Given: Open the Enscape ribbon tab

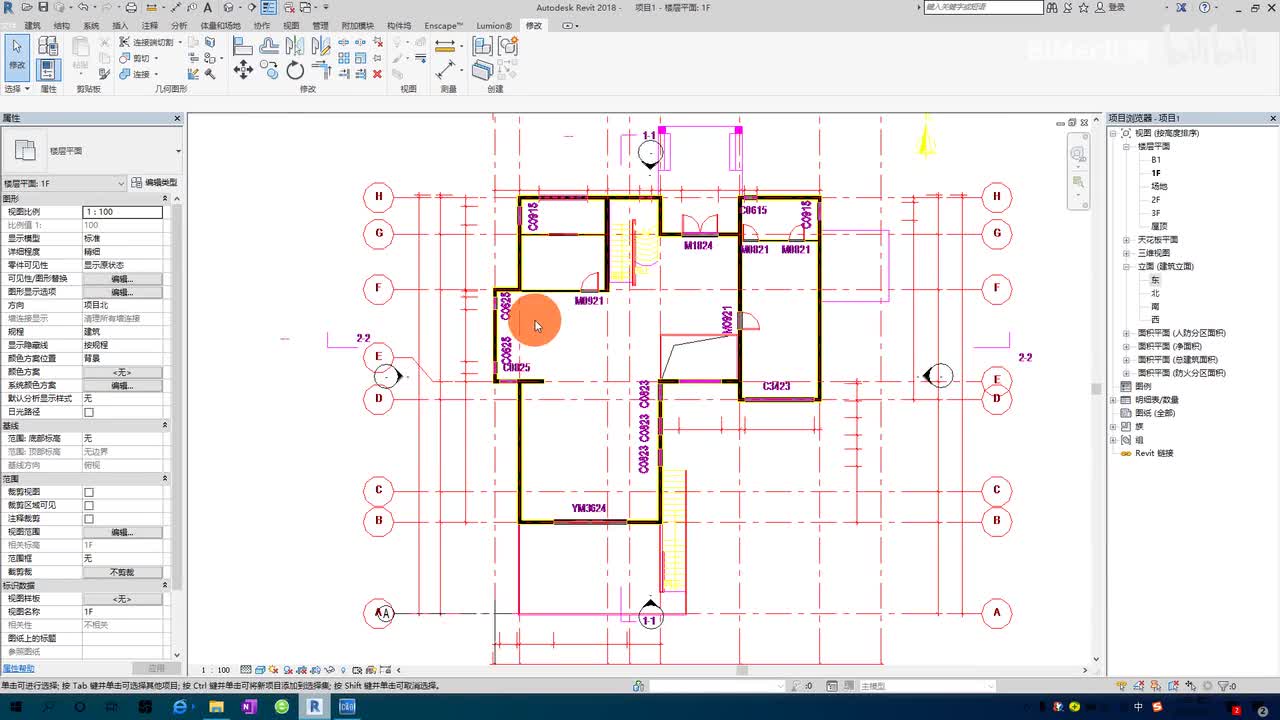Looking at the screenshot, I should click(445, 25).
